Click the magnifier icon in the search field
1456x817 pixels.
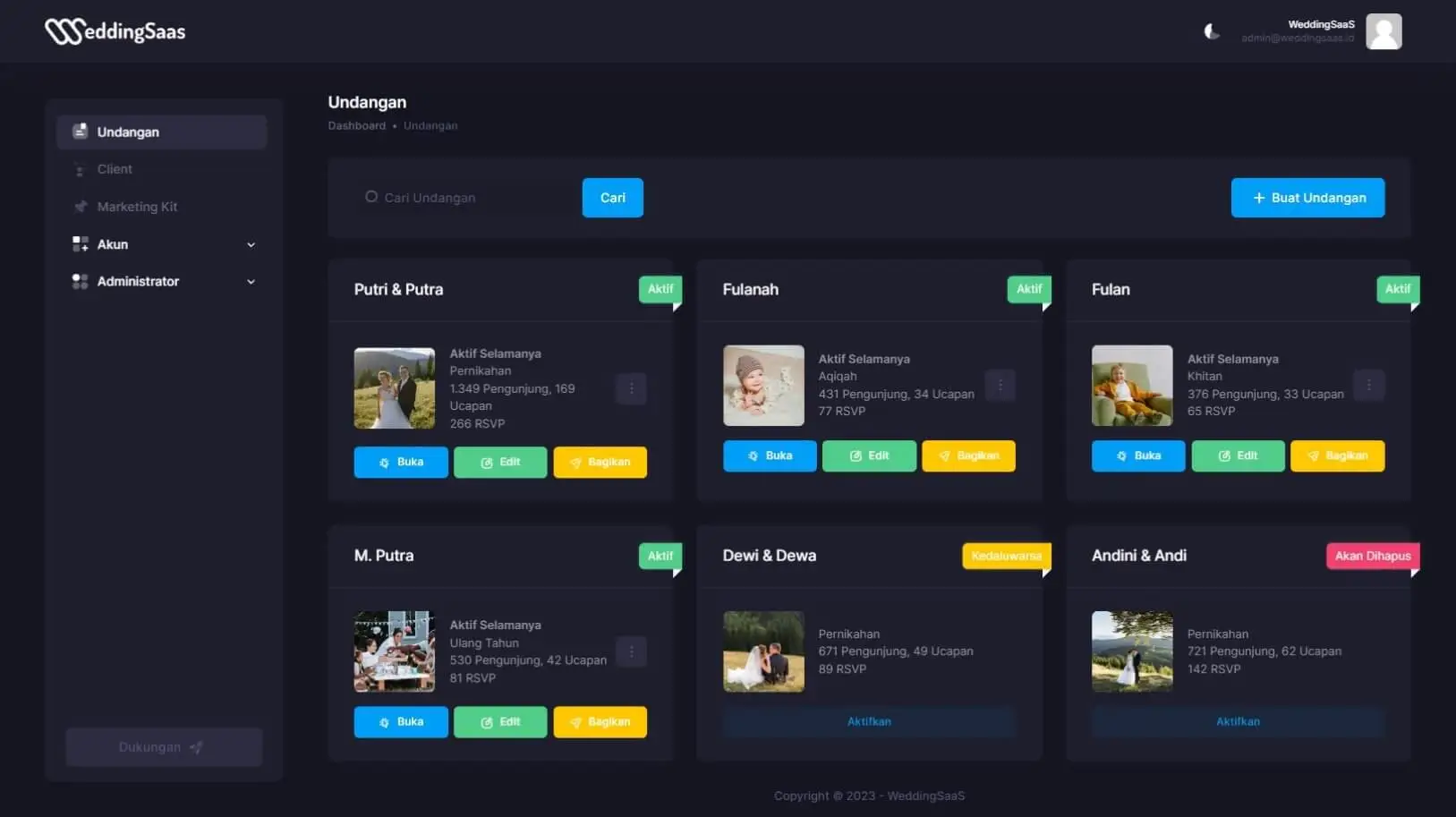tap(370, 197)
